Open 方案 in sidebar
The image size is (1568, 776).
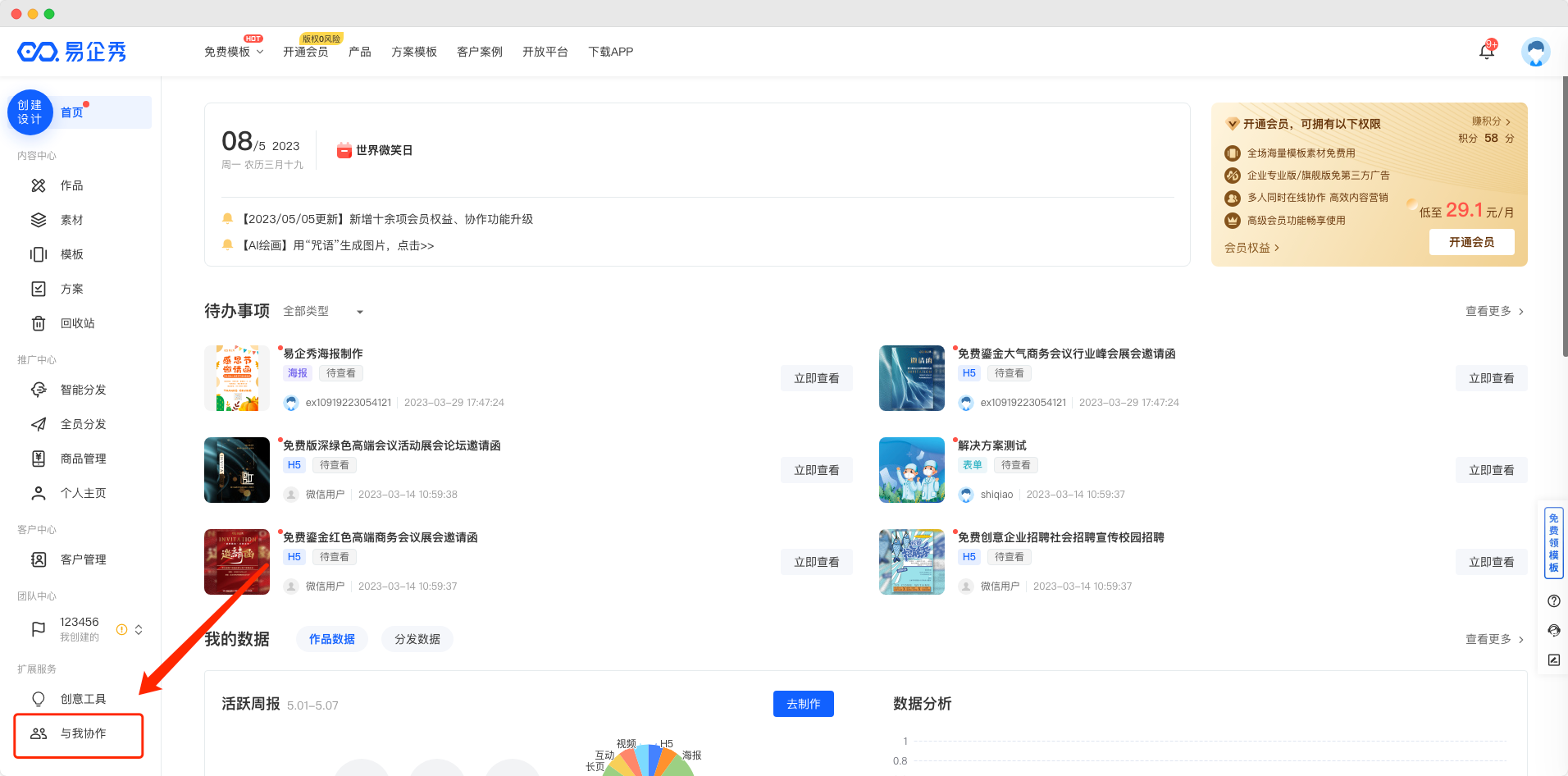click(x=72, y=289)
